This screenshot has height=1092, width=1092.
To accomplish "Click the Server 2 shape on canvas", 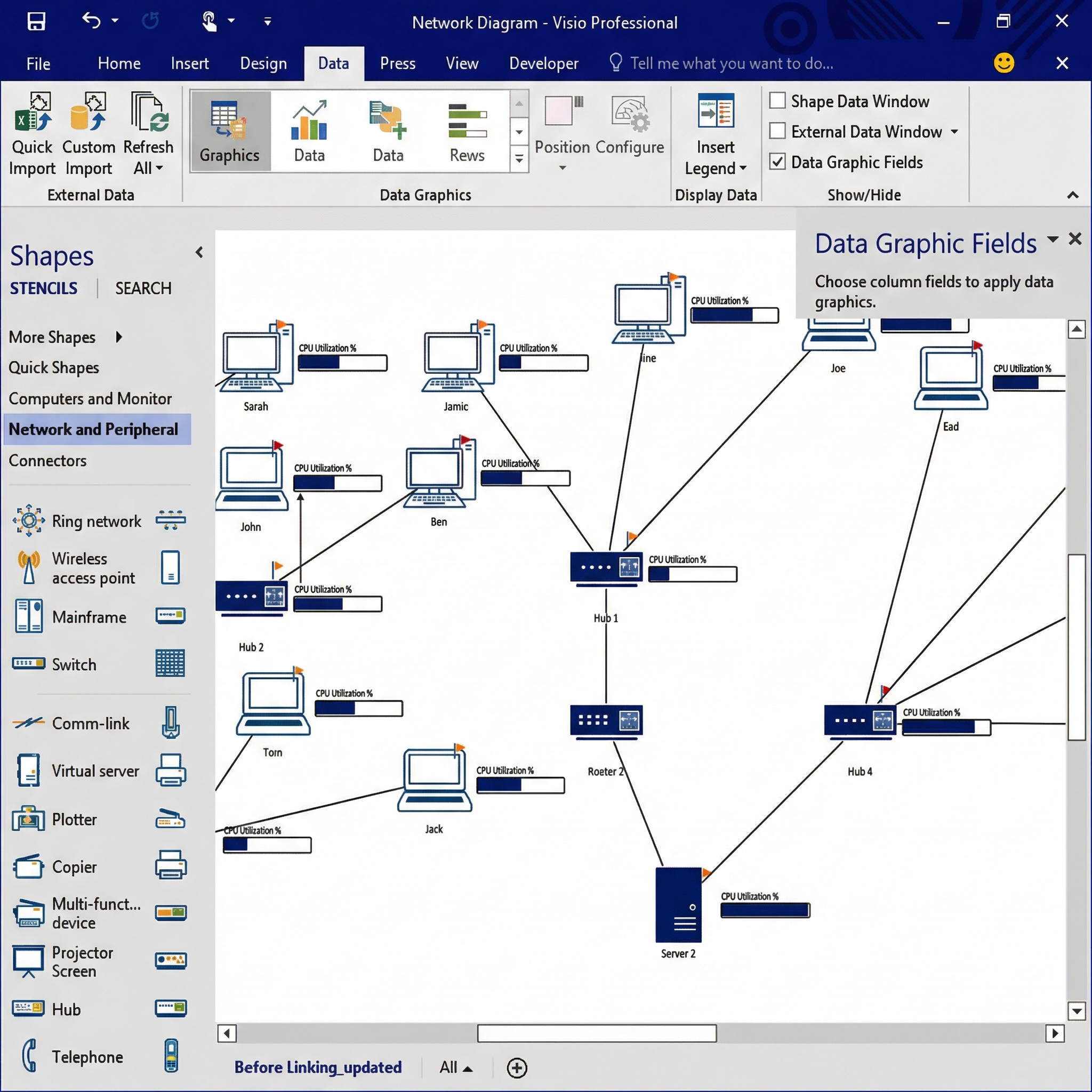I will click(678, 905).
